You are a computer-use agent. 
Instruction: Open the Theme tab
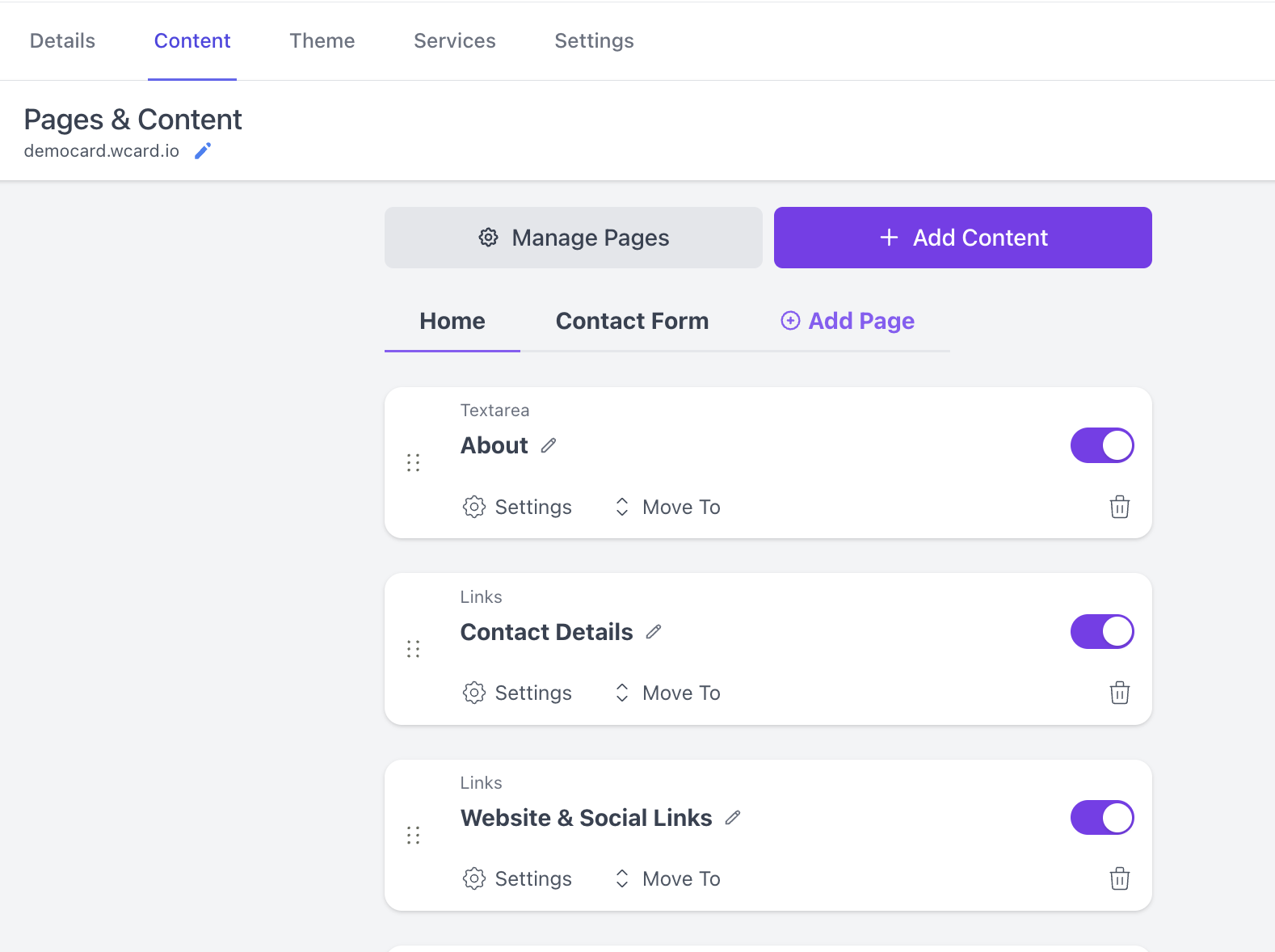coord(322,40)
